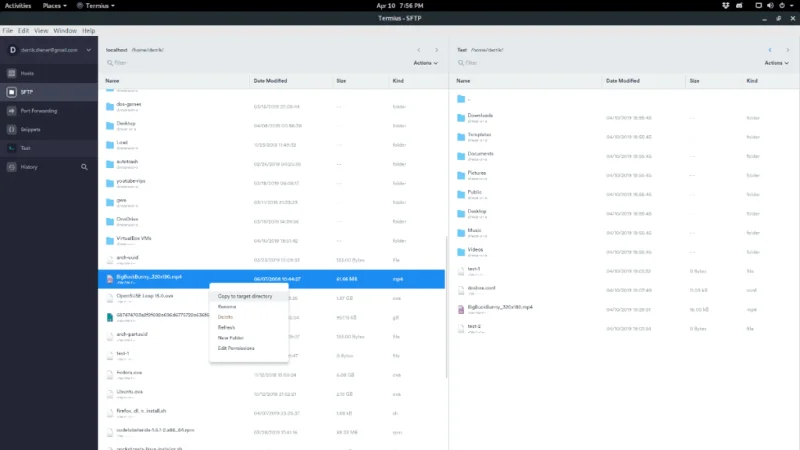Expand the account email dropdown
This screenshot has width=800, height=450.
pyautogui.click(x=89, y=50)
